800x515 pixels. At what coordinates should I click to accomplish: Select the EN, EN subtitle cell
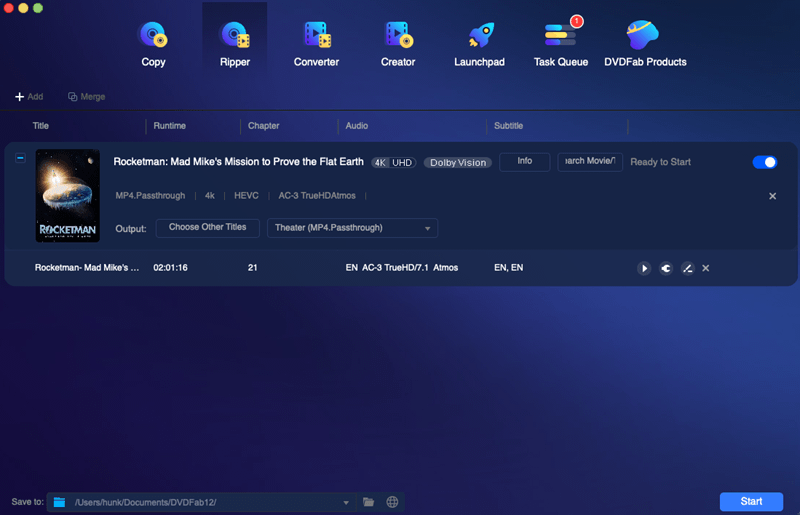(x=508, y=267)
